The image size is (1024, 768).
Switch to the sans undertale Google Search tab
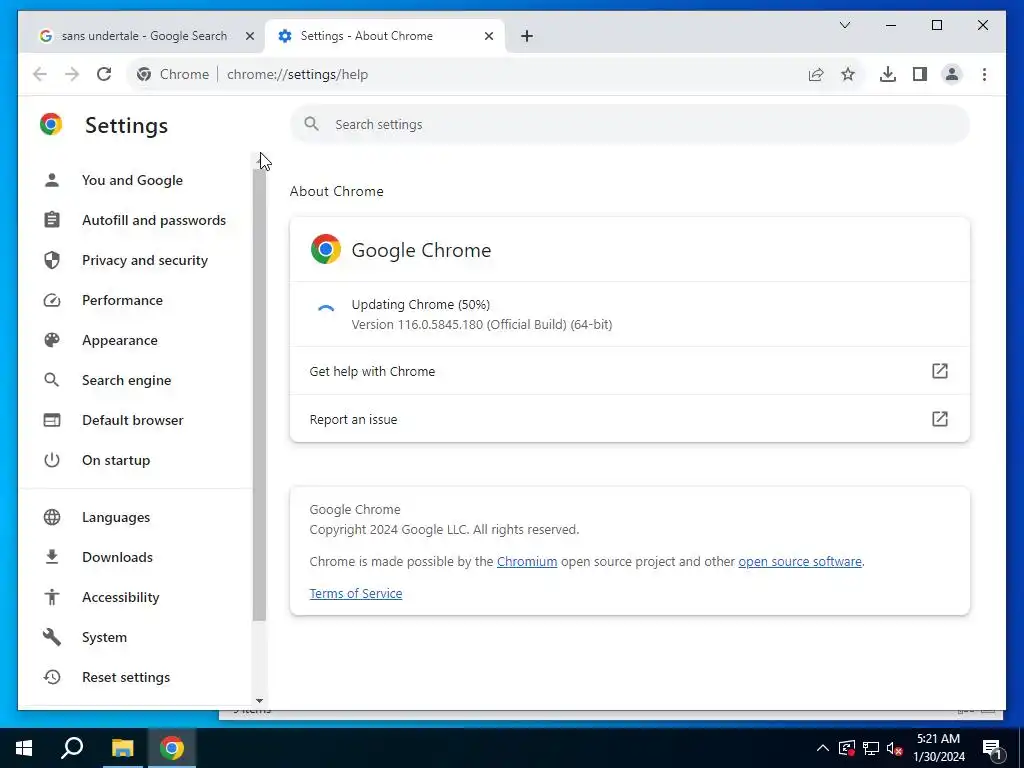click(142, 36)
